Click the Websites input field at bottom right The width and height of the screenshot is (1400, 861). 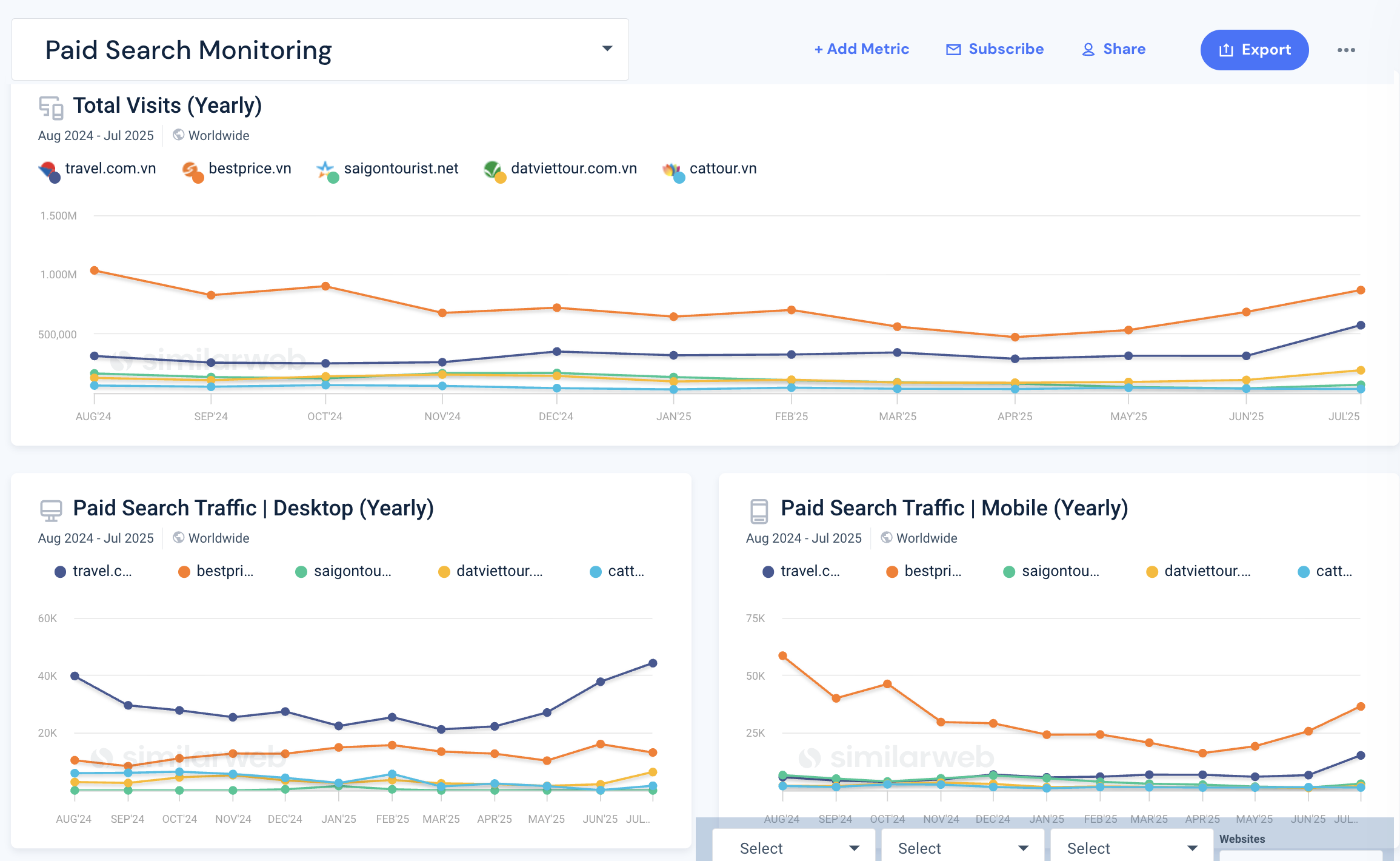tap(1301, 856)
